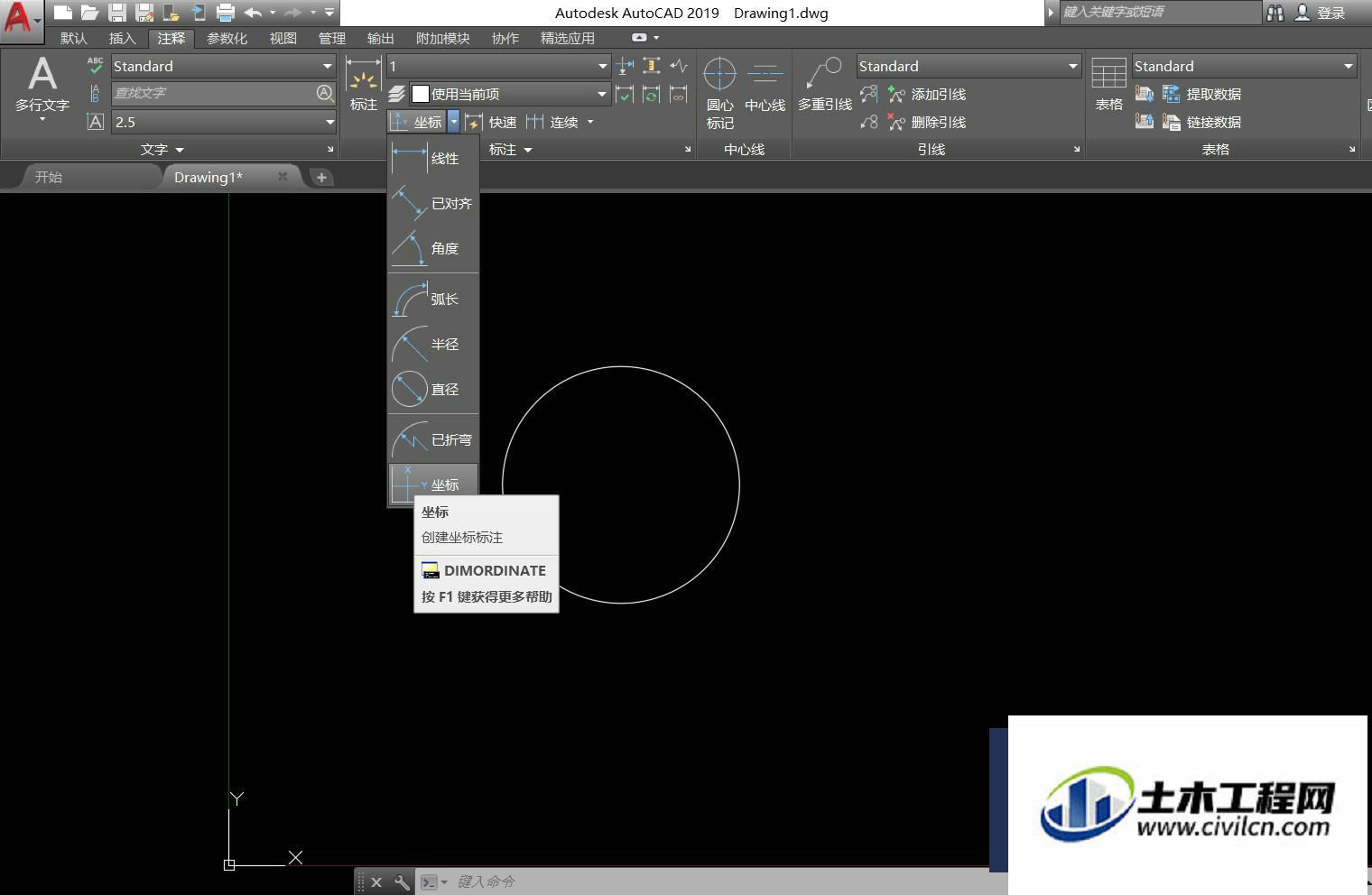Click the 中心线 centerline tool
The height and width of the screenshot is (895, 1372).
[x=765, y=87]
